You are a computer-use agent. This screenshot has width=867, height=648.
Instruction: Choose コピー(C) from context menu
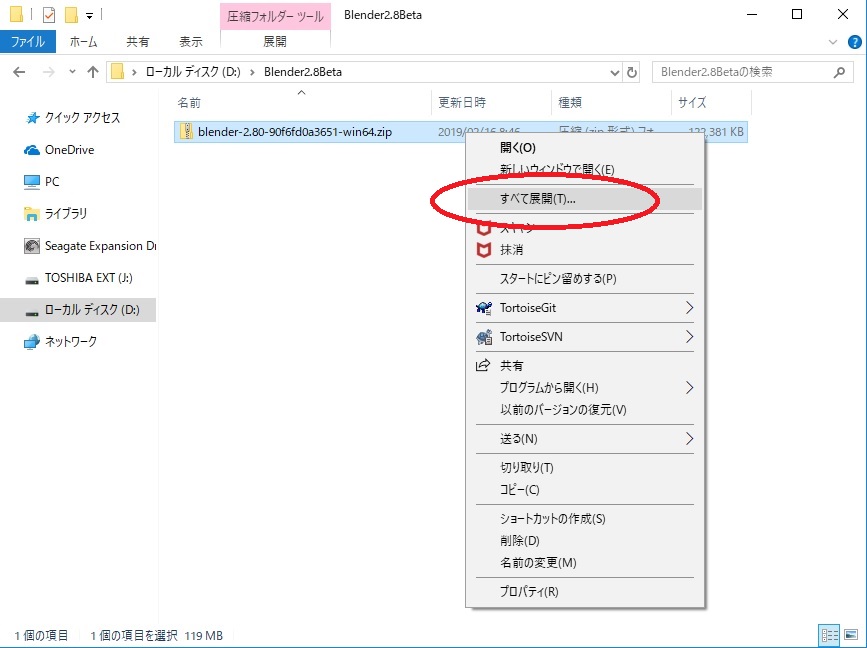click(585, 490)
